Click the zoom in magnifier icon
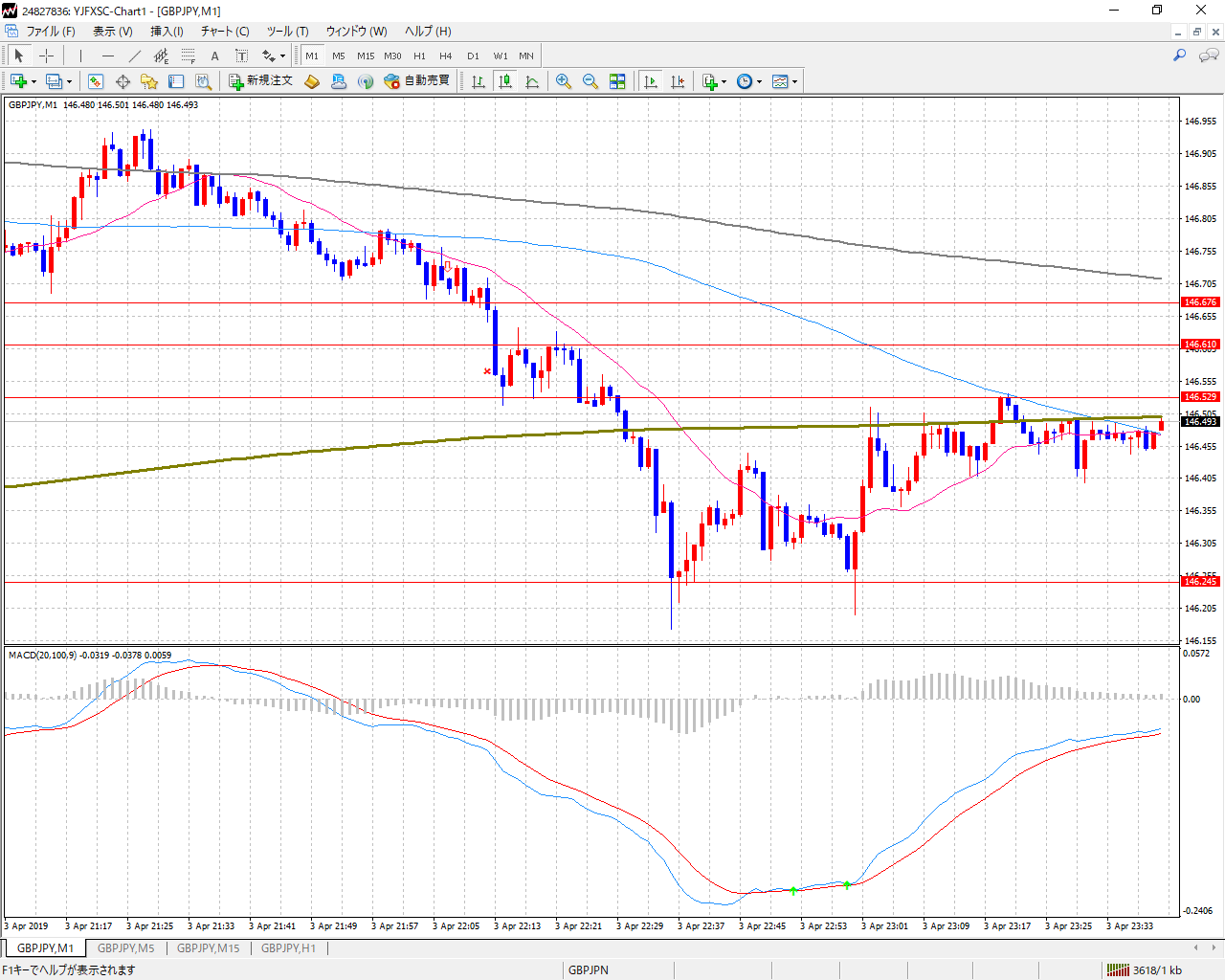This screenshot has width=1225, height=980. click(564, 81)
